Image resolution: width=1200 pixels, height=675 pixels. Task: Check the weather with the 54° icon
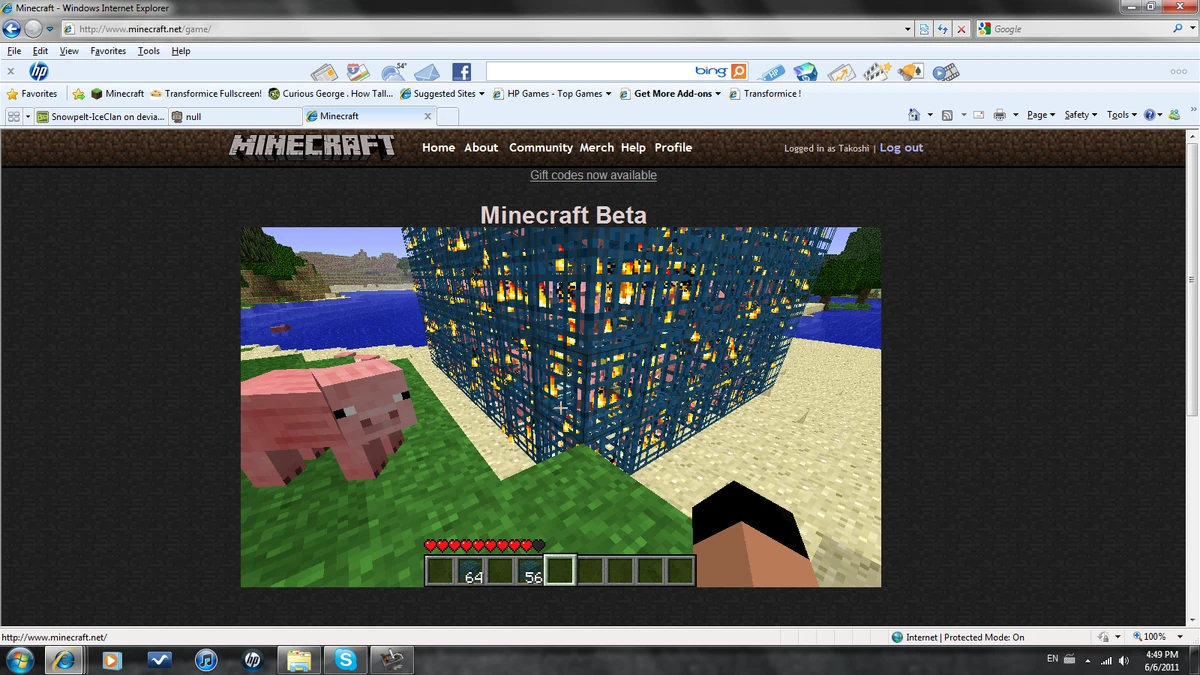pyautogui.click(x=394, y=71)
